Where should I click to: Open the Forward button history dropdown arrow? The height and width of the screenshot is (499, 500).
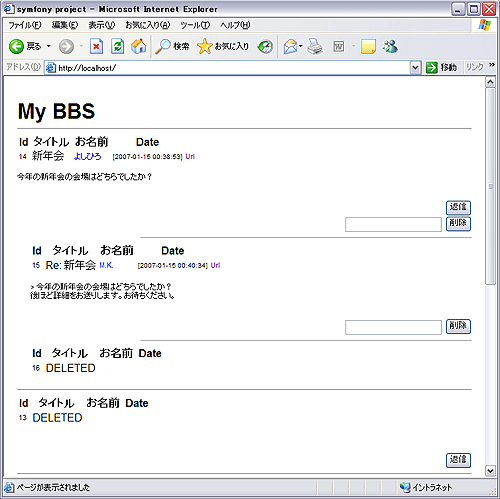click(81, 46)
